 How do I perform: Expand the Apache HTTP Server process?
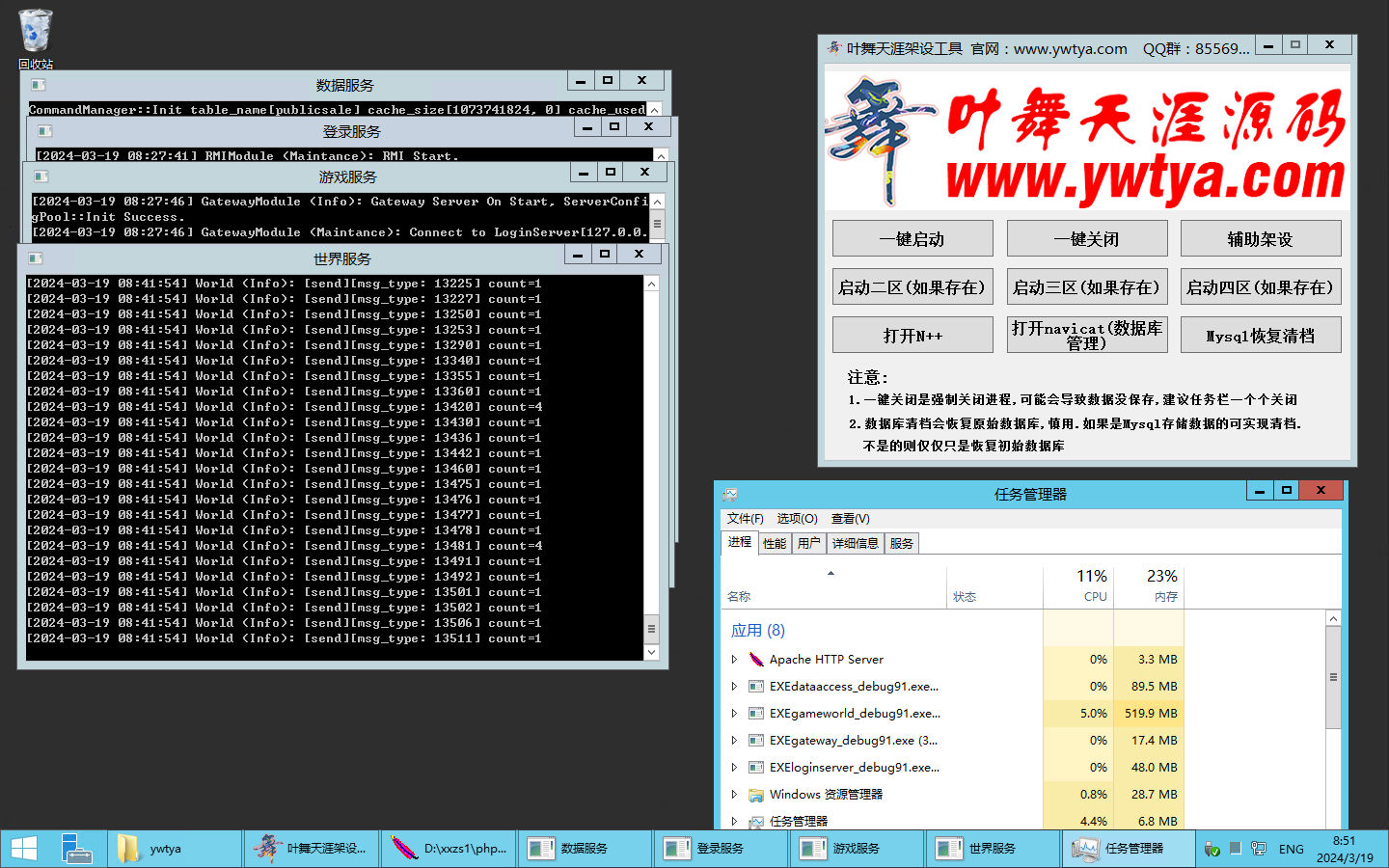[734, 660]
